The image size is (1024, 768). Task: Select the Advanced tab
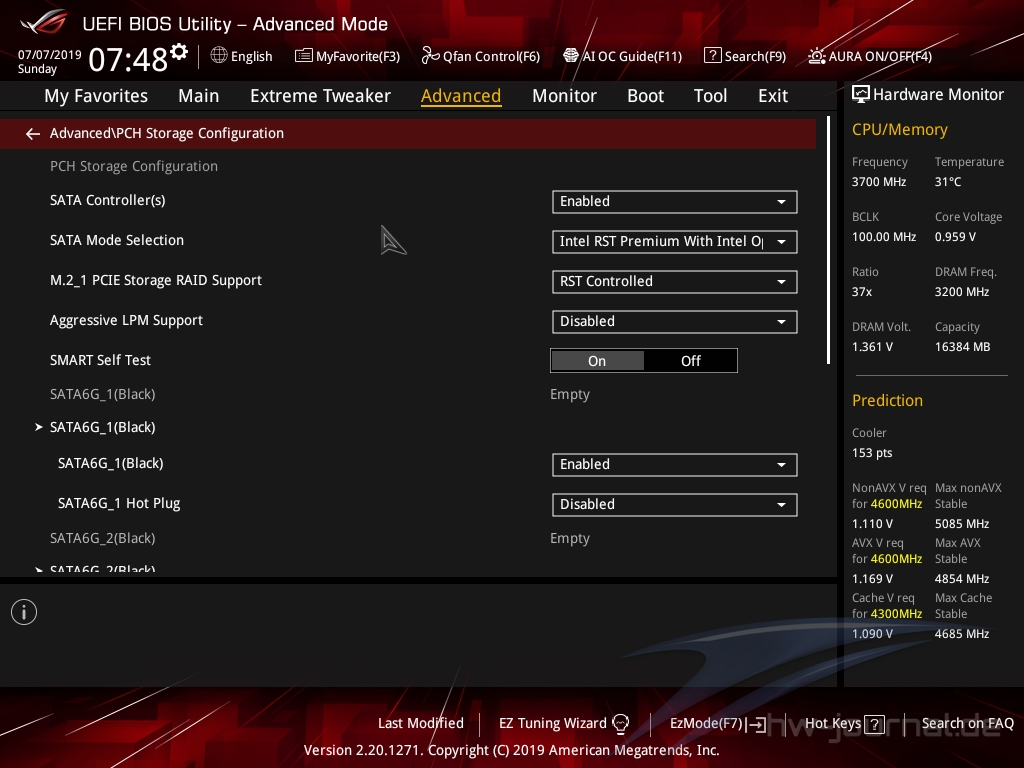coord(461,96)
